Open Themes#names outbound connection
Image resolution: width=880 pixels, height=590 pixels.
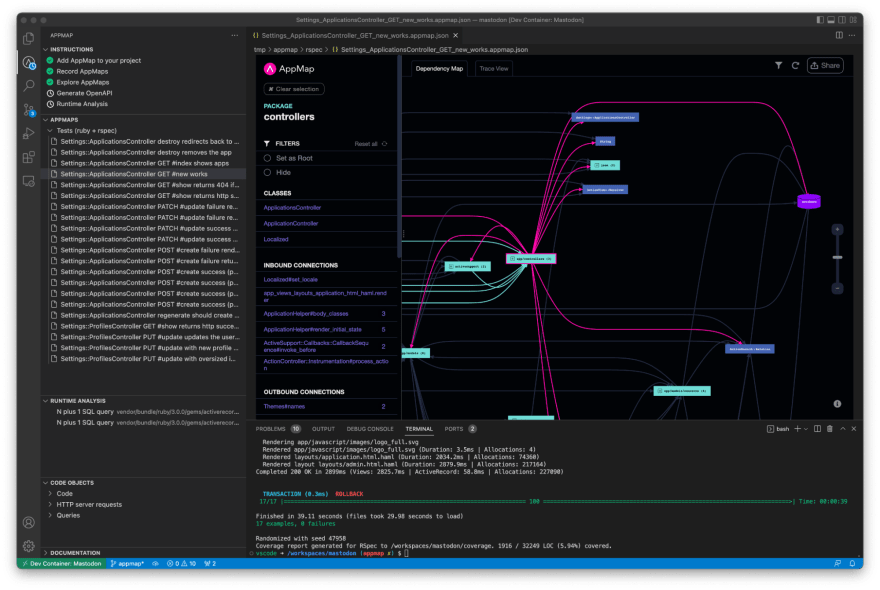point(285,406)
